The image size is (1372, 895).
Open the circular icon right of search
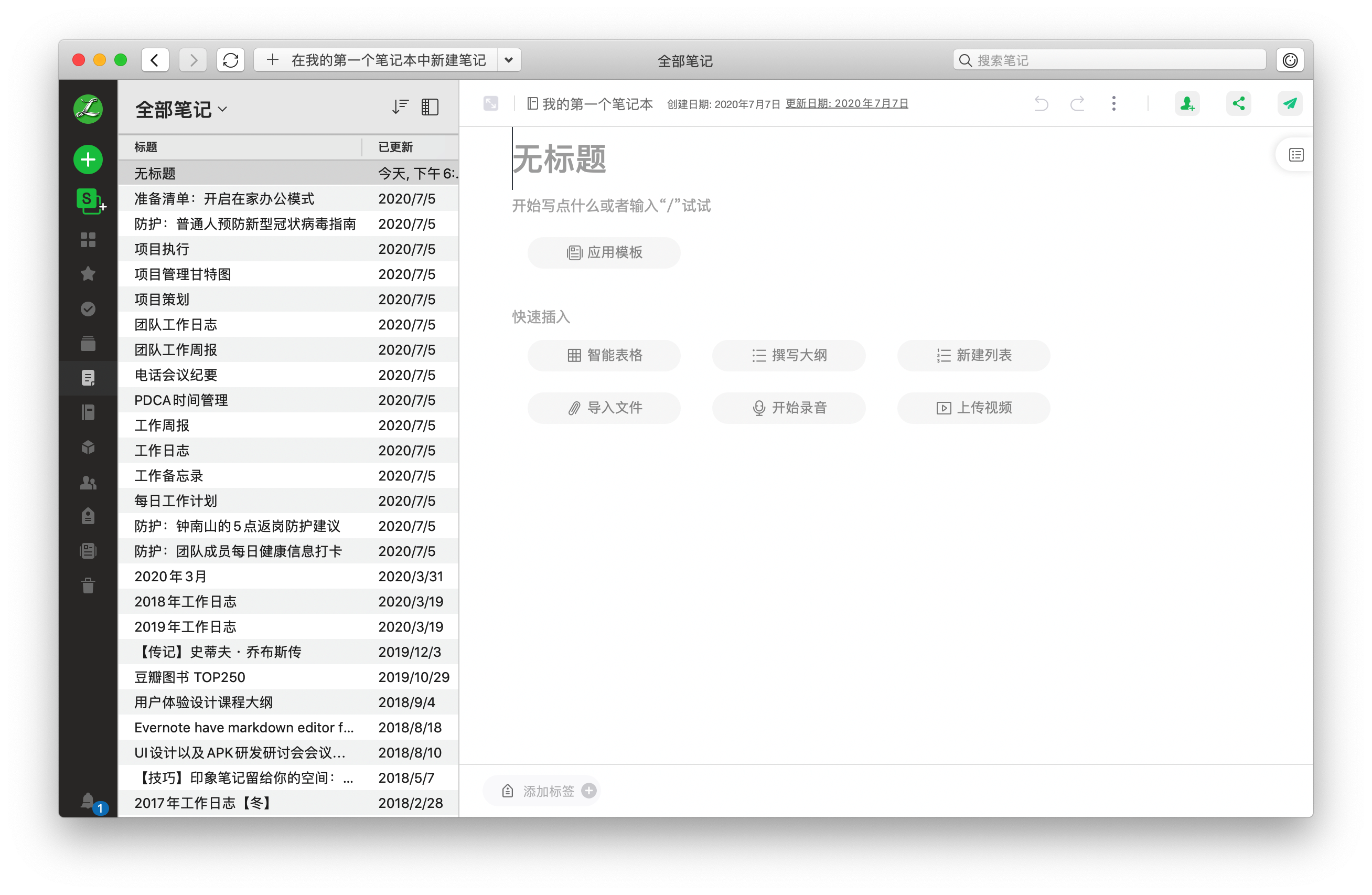tap(1290, 60)
